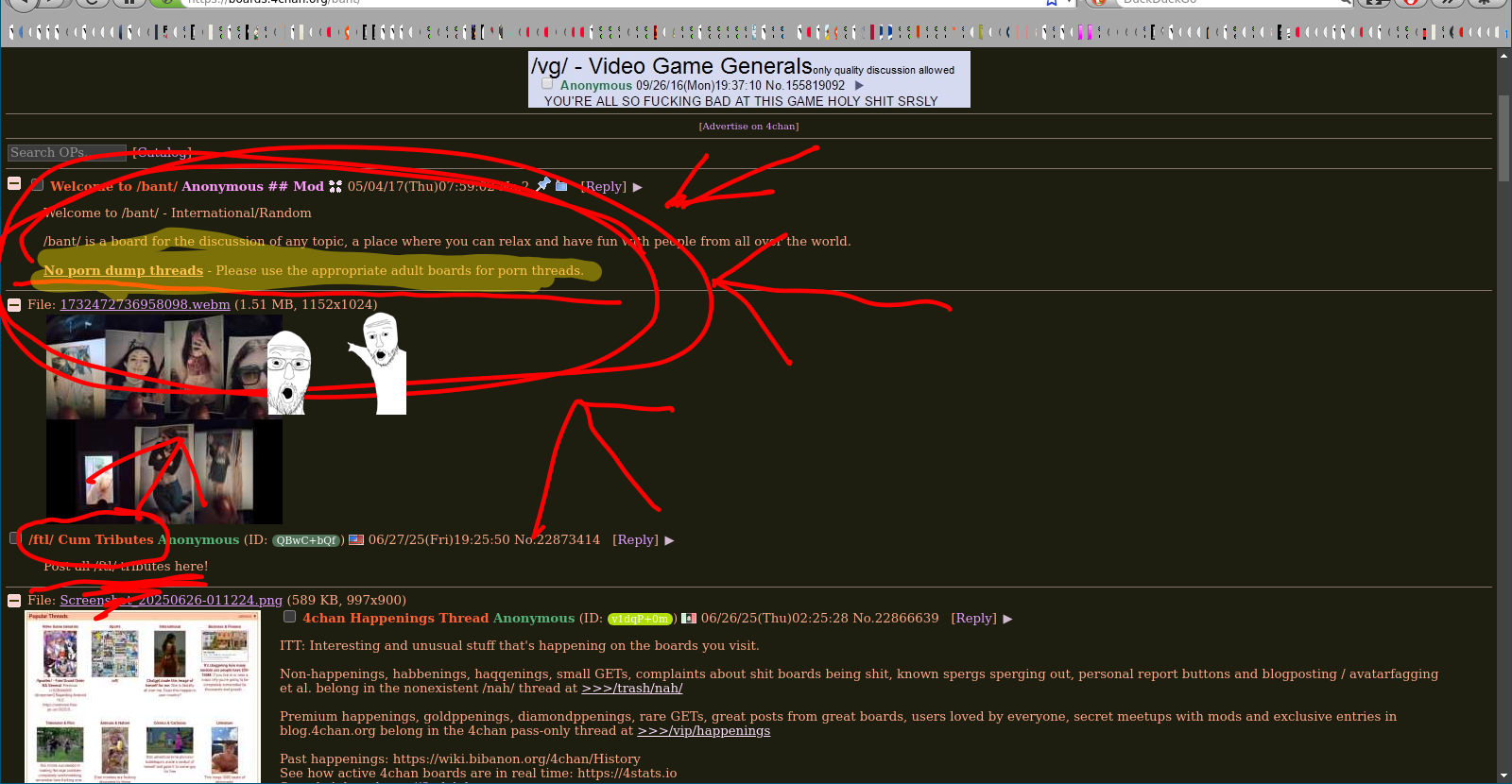This screenshot has height=784, width=1512.
Task: Click the closed-thread folder icon on the Mod post
Action: pyautogui.click(x=561, y=186)
